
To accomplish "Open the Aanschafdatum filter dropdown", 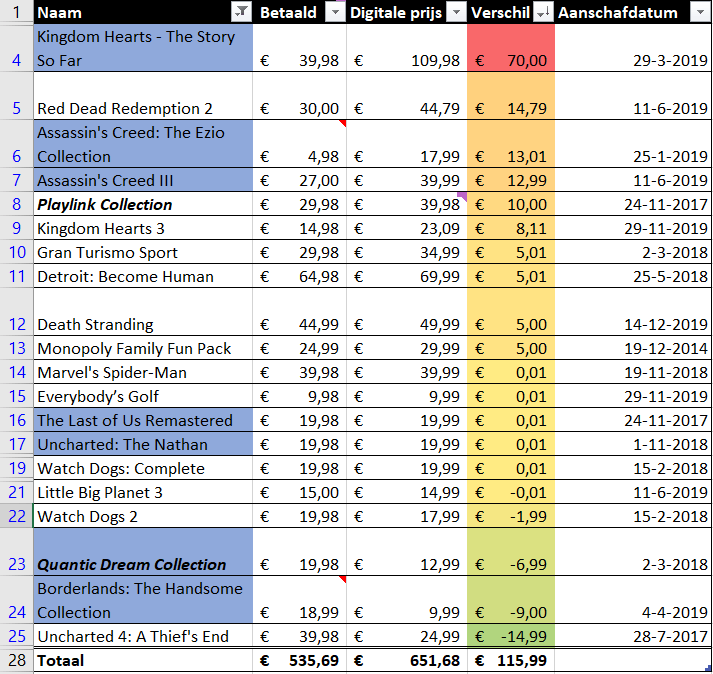I will [x=701, y=12].
